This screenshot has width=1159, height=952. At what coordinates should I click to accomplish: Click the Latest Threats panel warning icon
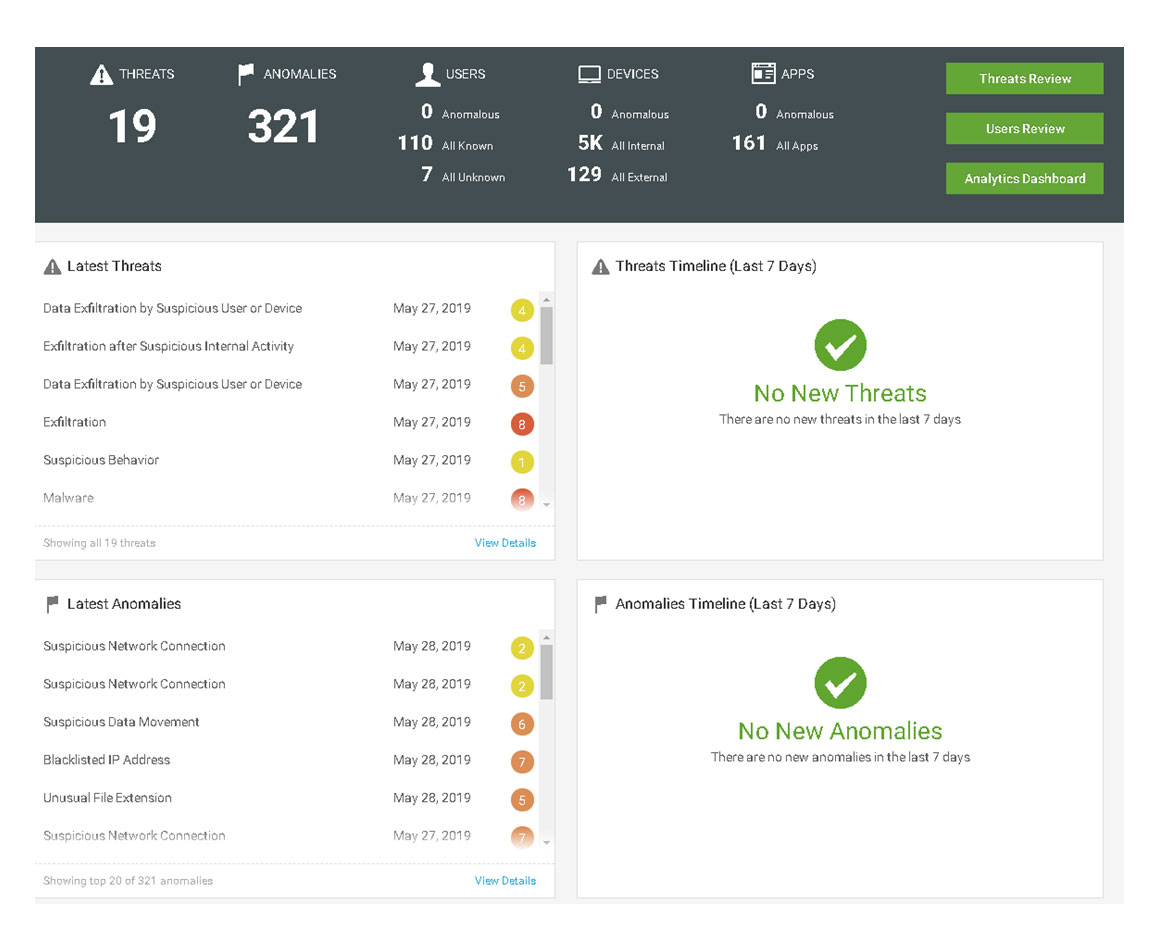click(x=52, y=267)
